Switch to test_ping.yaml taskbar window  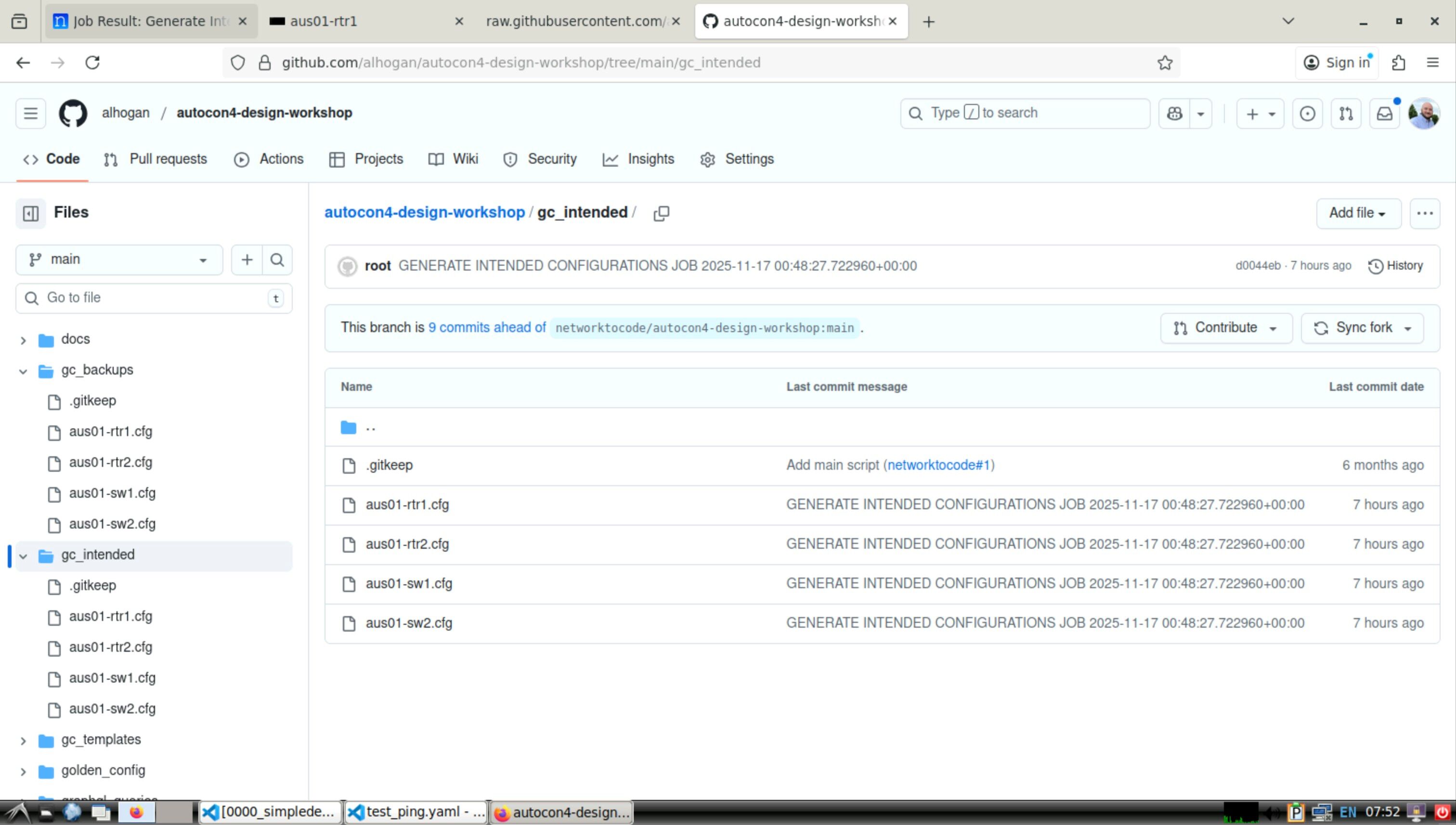click(416, 812)
